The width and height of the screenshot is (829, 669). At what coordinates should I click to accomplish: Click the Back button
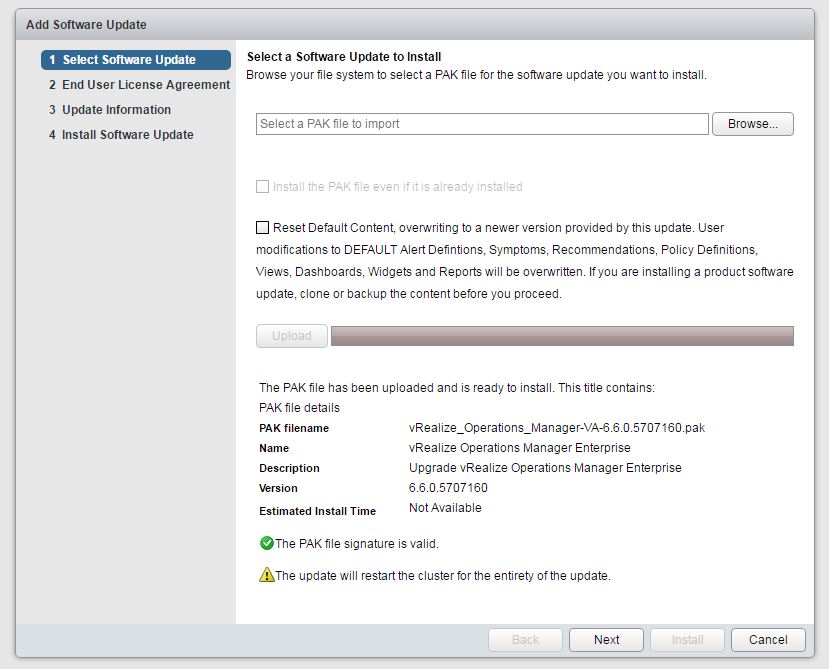525,640
